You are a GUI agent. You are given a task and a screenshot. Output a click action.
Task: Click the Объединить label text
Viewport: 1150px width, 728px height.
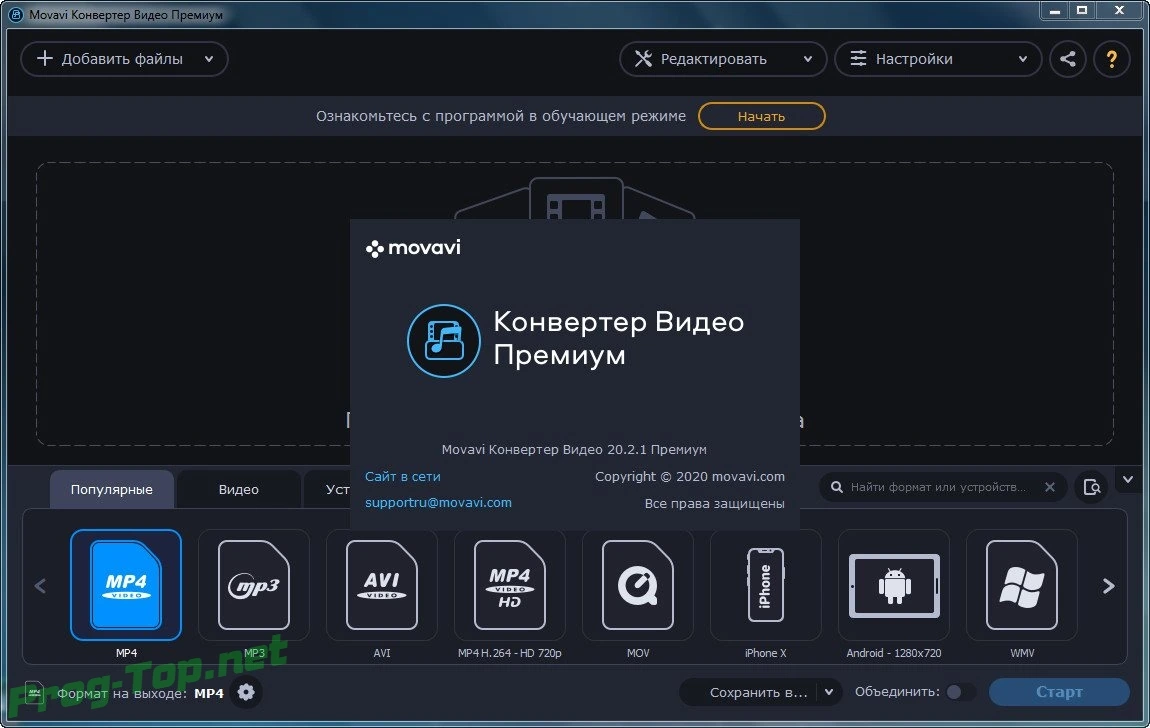[x=897, y=691]
